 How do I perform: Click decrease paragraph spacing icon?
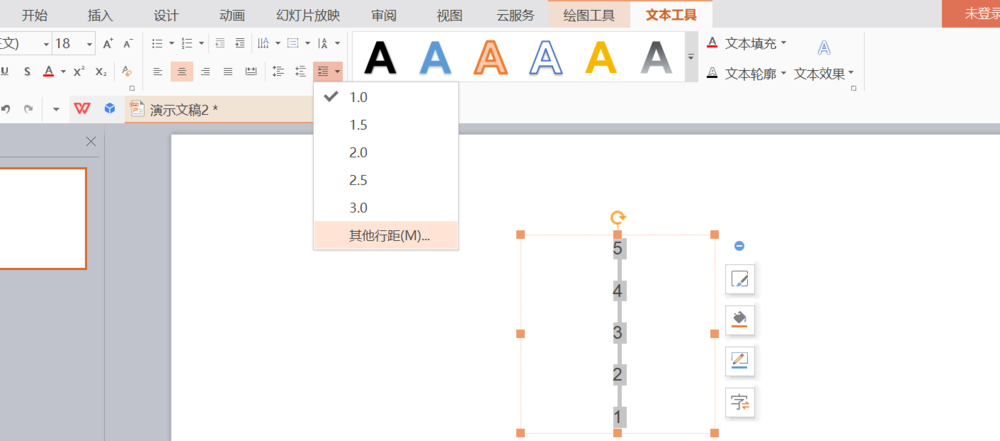click(x=300, y=71)
